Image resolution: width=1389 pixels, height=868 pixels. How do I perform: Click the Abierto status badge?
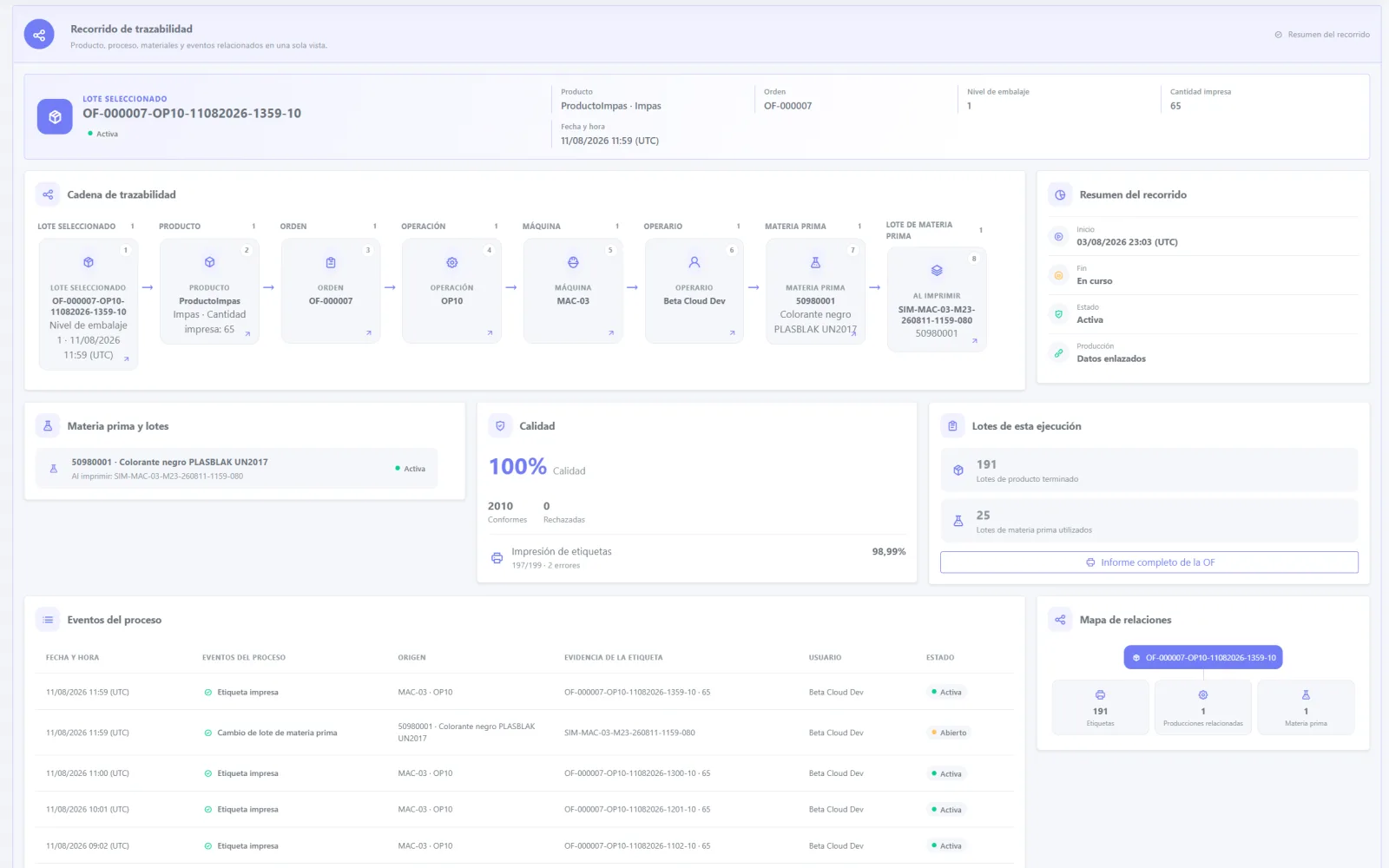pyautogui.click(x=949, y=733)
